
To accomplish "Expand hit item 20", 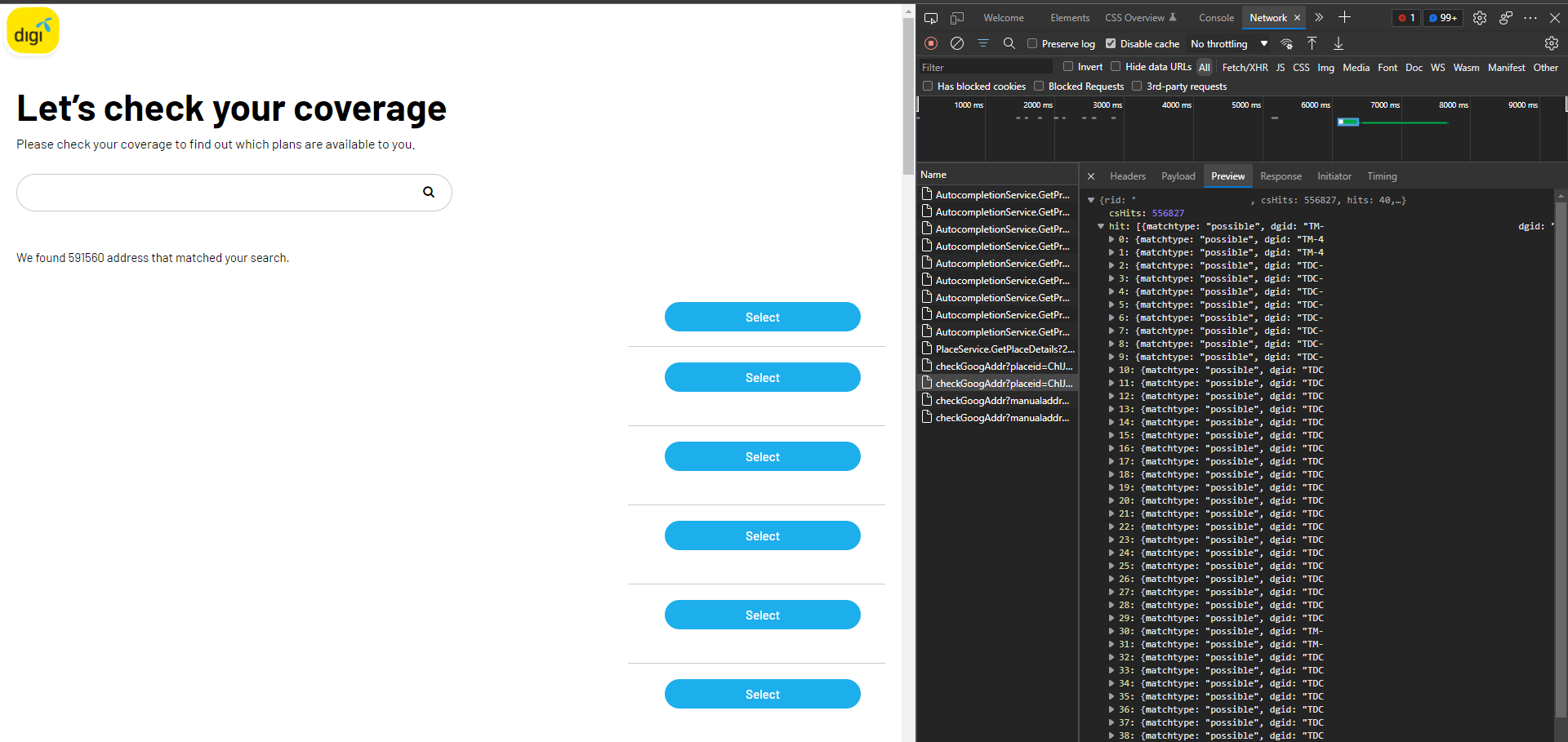I will point(1111,500).
